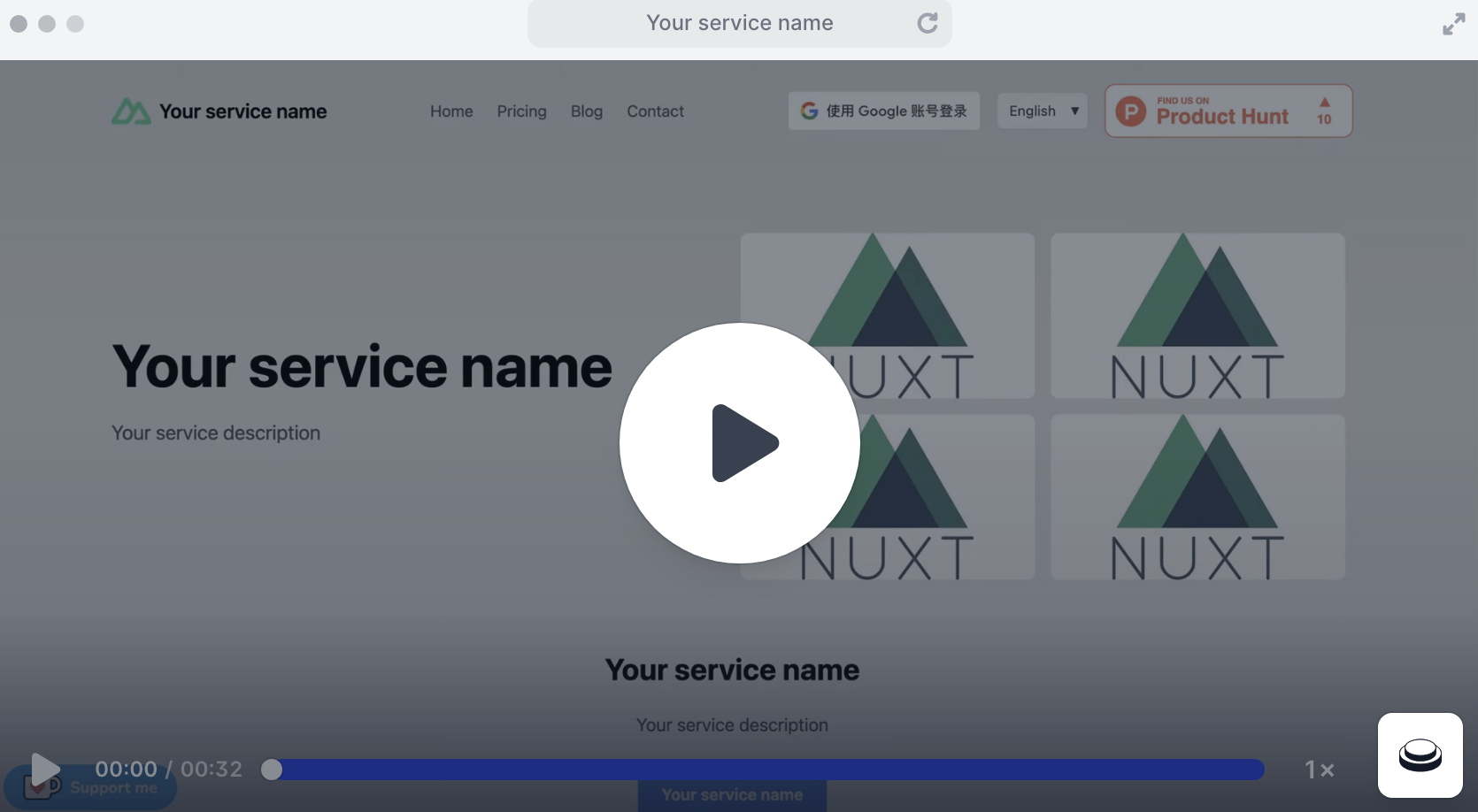Click the hero 'Your service description' text

pos(216,433)
